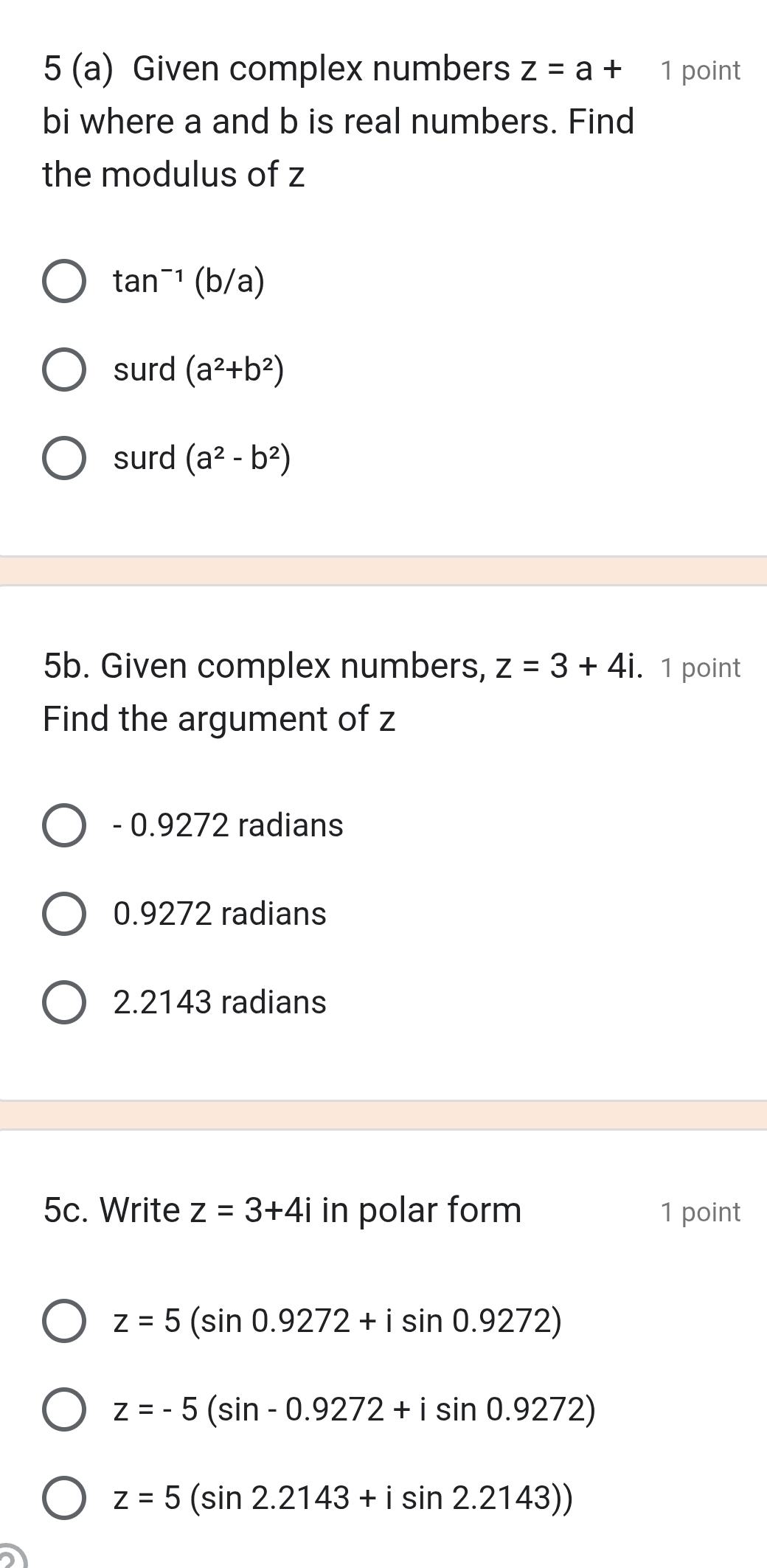
Task: Click the peach divider bar above question 5b
Action: (383, 571)
